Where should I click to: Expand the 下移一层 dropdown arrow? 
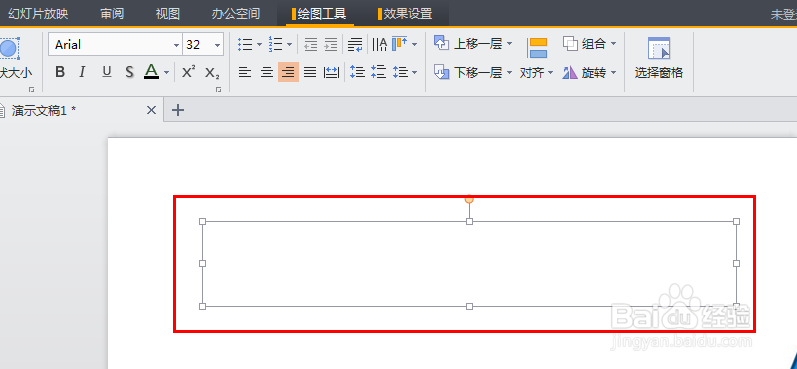pyautogui.click(x=509, y=73)
